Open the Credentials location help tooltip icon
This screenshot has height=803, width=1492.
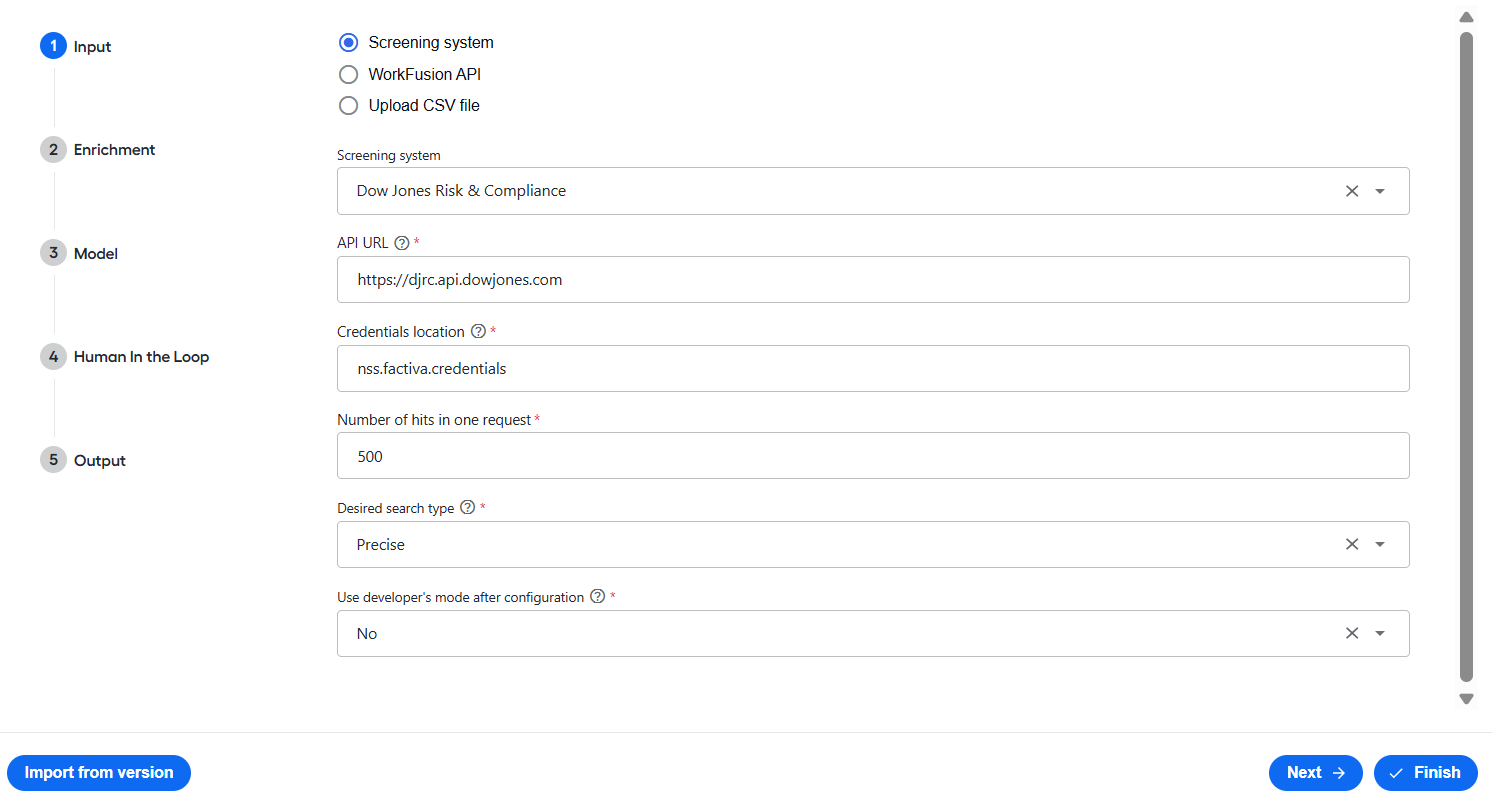[x=478, y=331]
